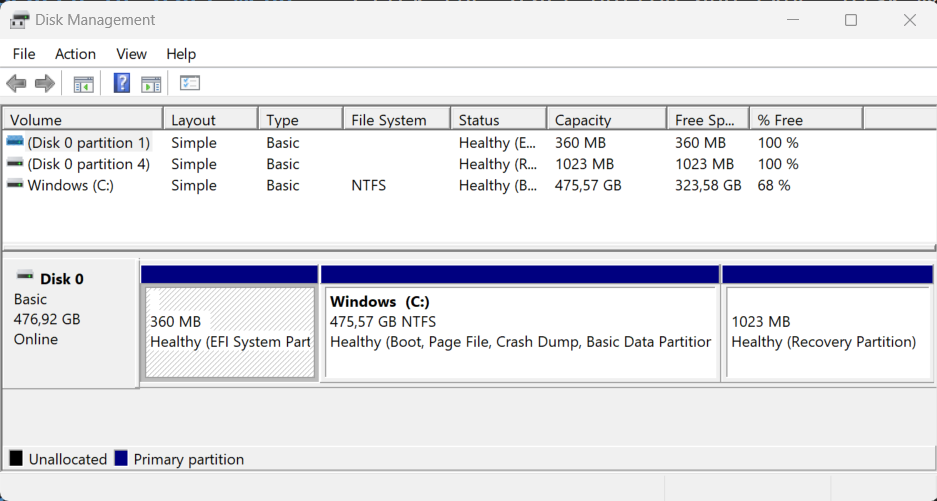Screen dimensions: 937x501
Task: Minimize the Disk Management window
Action: pos(793,20)
